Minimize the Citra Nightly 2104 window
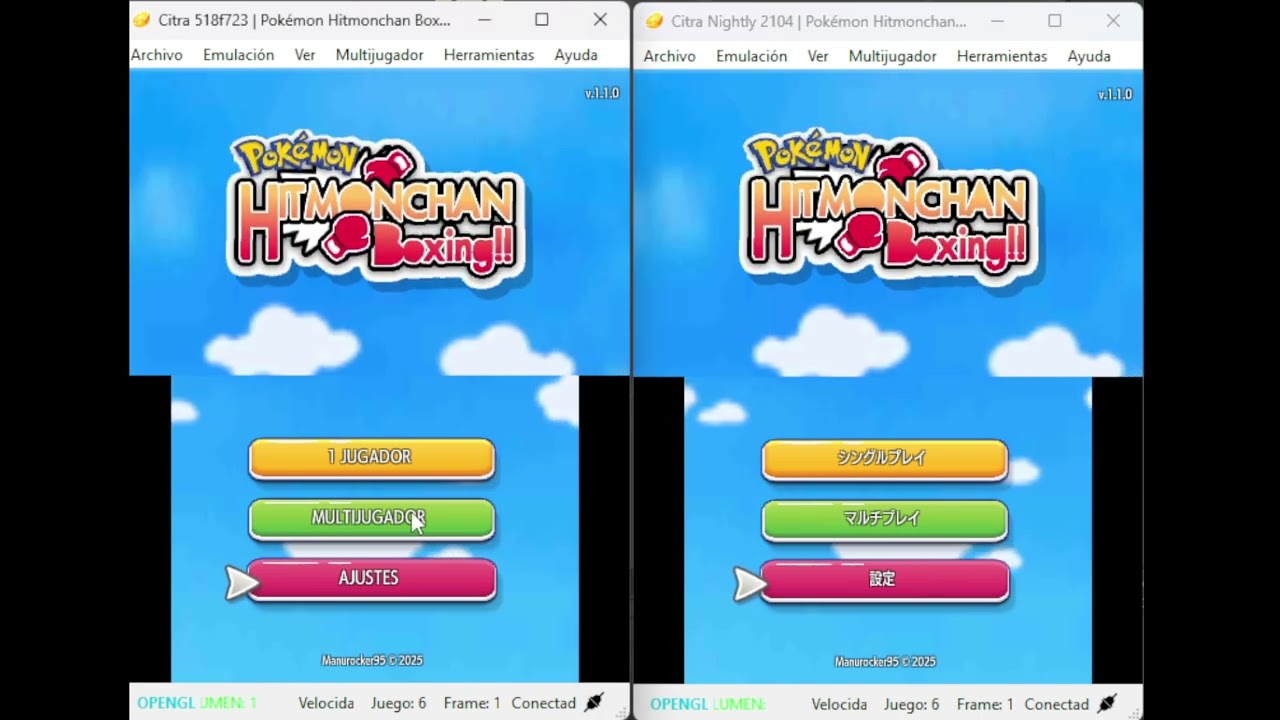The width and height of the screenshot is (1280, 720). click(x=998, y=21)
